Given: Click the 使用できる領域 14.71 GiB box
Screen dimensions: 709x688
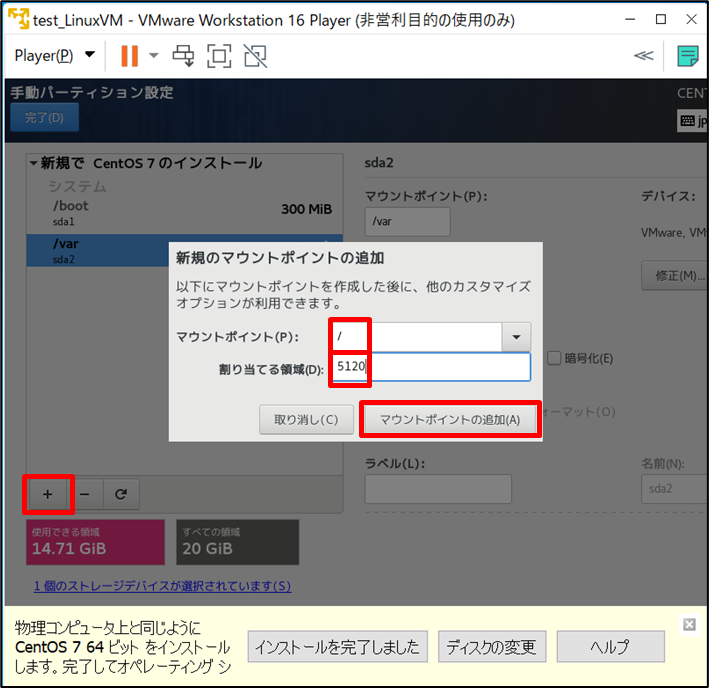Looking at the screenshot, I should (95, 542).
